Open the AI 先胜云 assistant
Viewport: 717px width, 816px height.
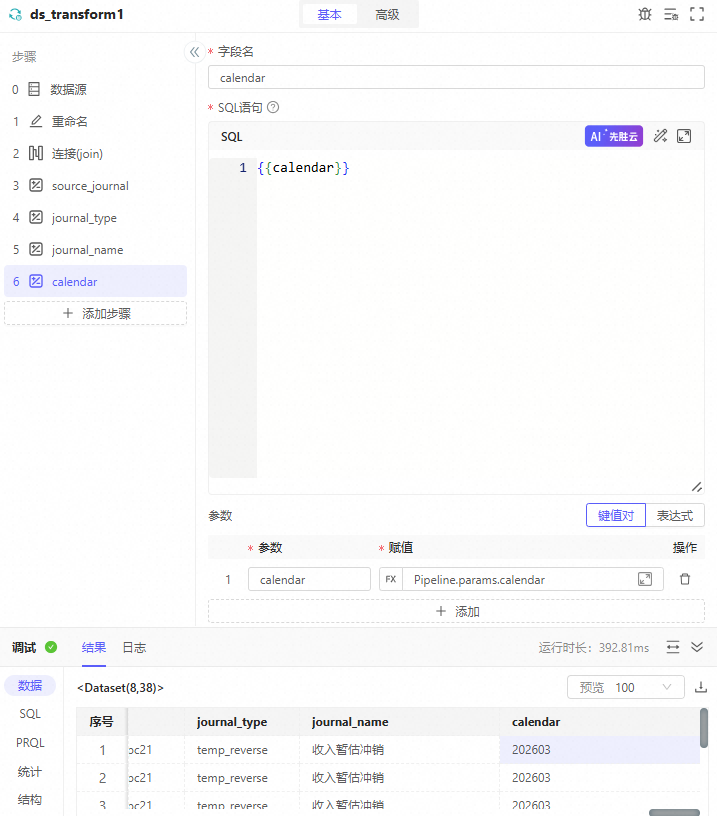[613, 136]
